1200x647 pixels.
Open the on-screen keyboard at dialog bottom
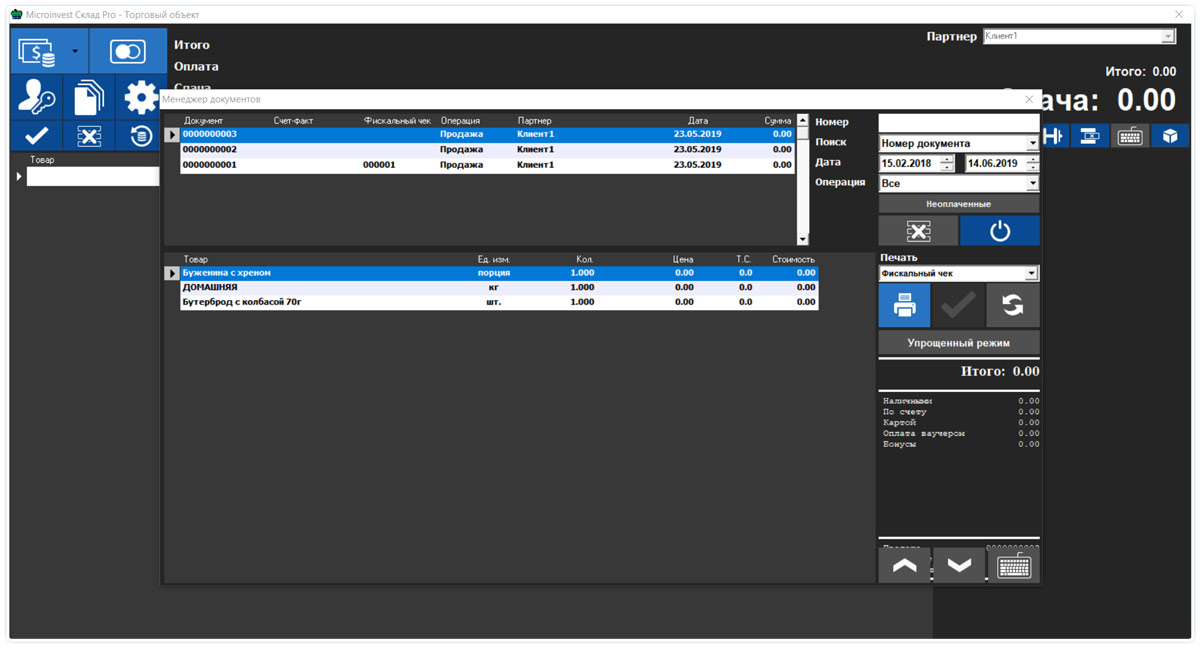point(1013,567)
